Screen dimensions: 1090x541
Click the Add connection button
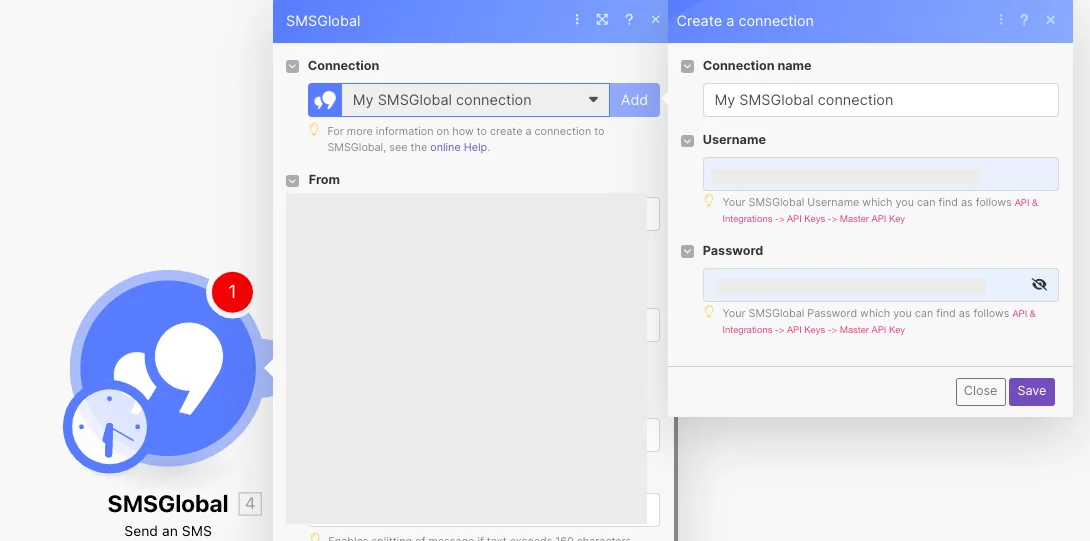tap(635, 100)
